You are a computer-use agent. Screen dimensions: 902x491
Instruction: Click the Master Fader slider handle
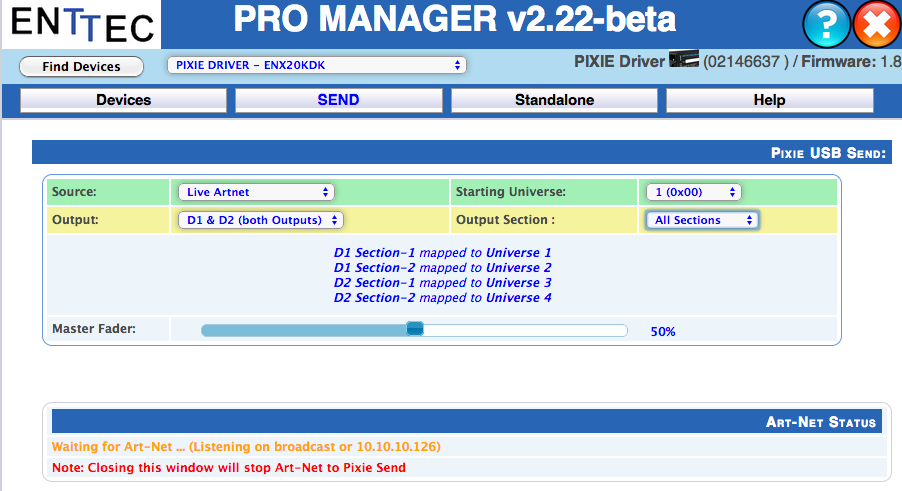tap(415, 329)
